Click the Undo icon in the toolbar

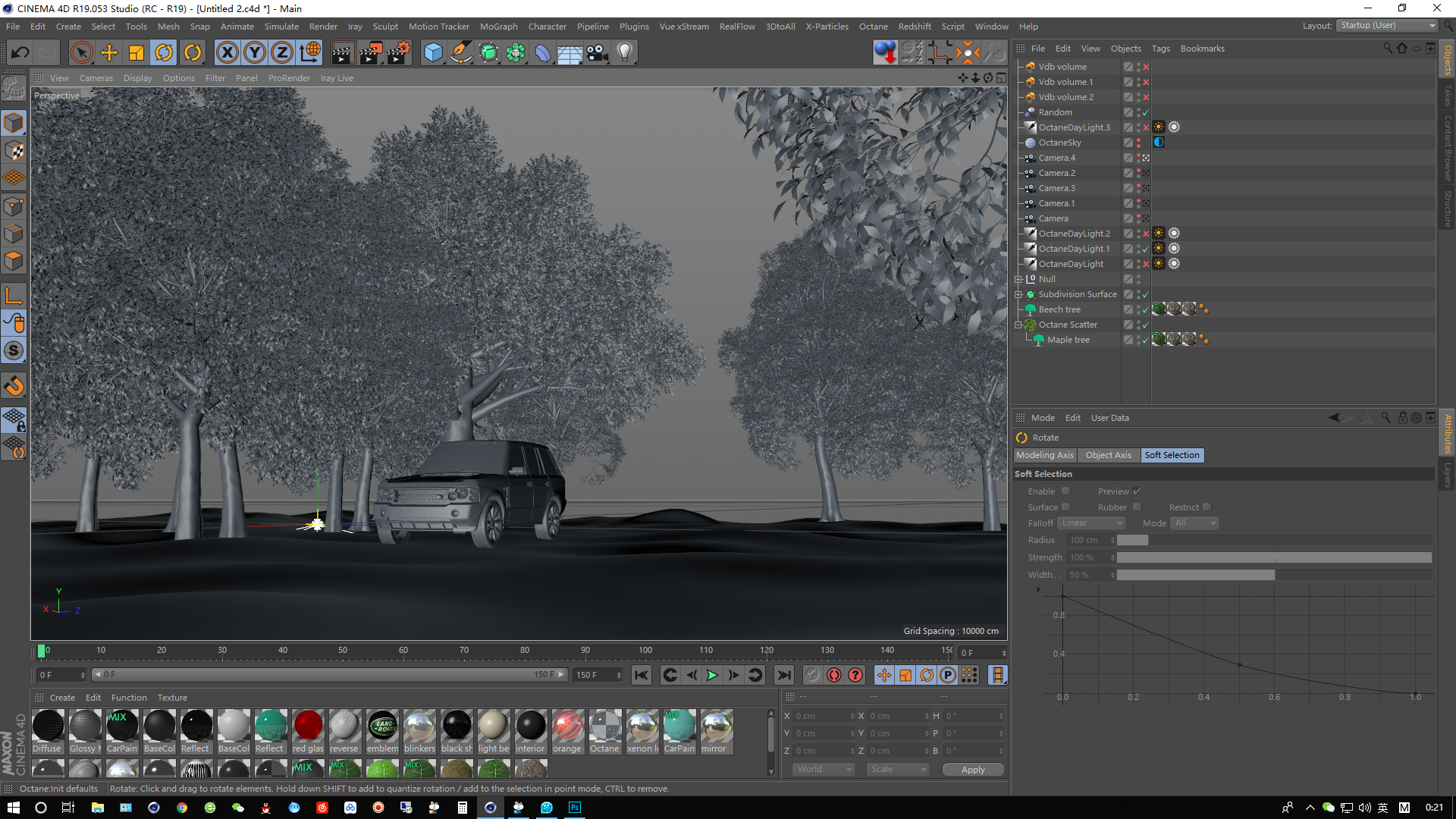pyautogui.click(x=20, y=52)
